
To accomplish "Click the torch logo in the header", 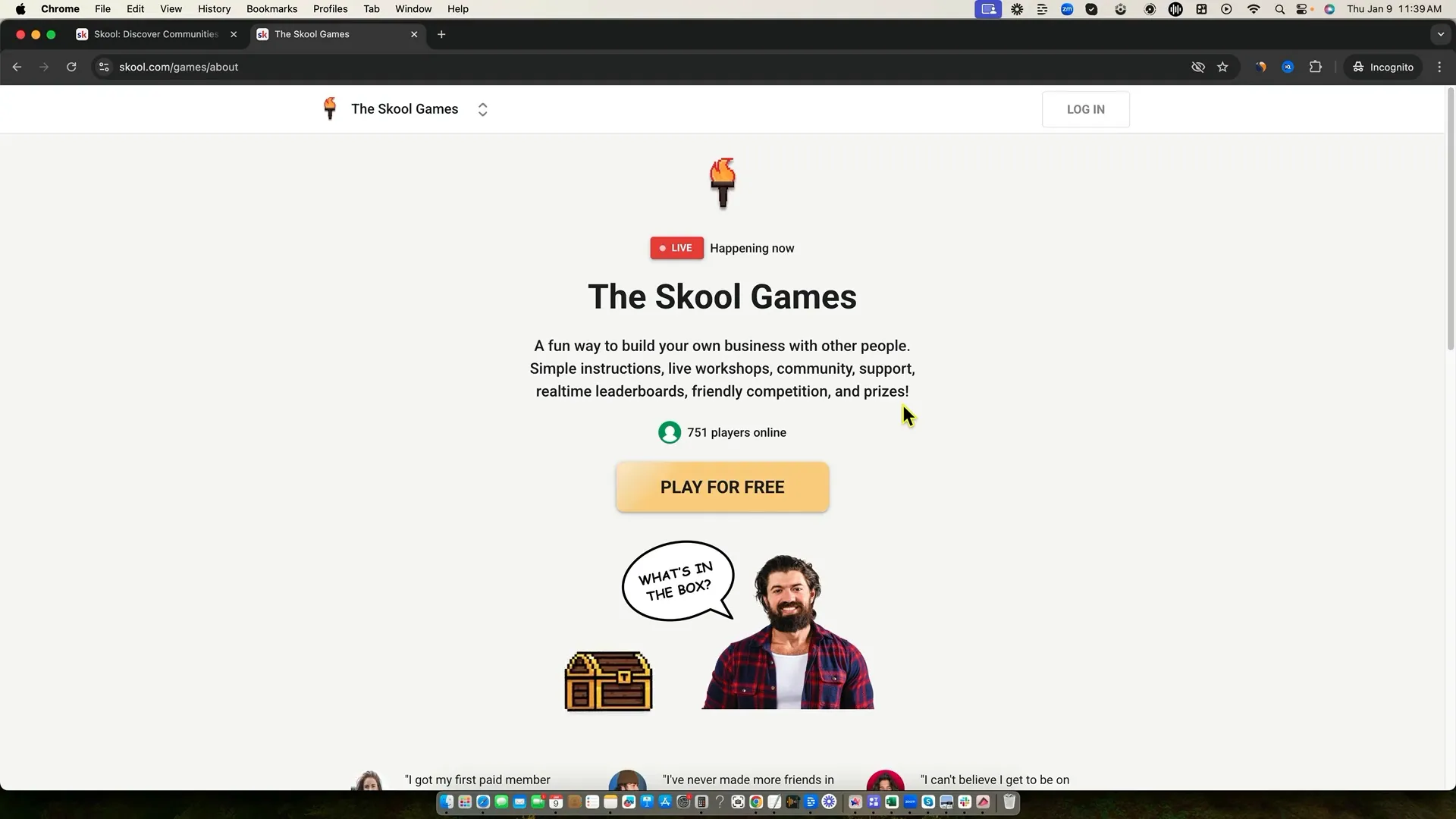I will [x=330, y=109].
